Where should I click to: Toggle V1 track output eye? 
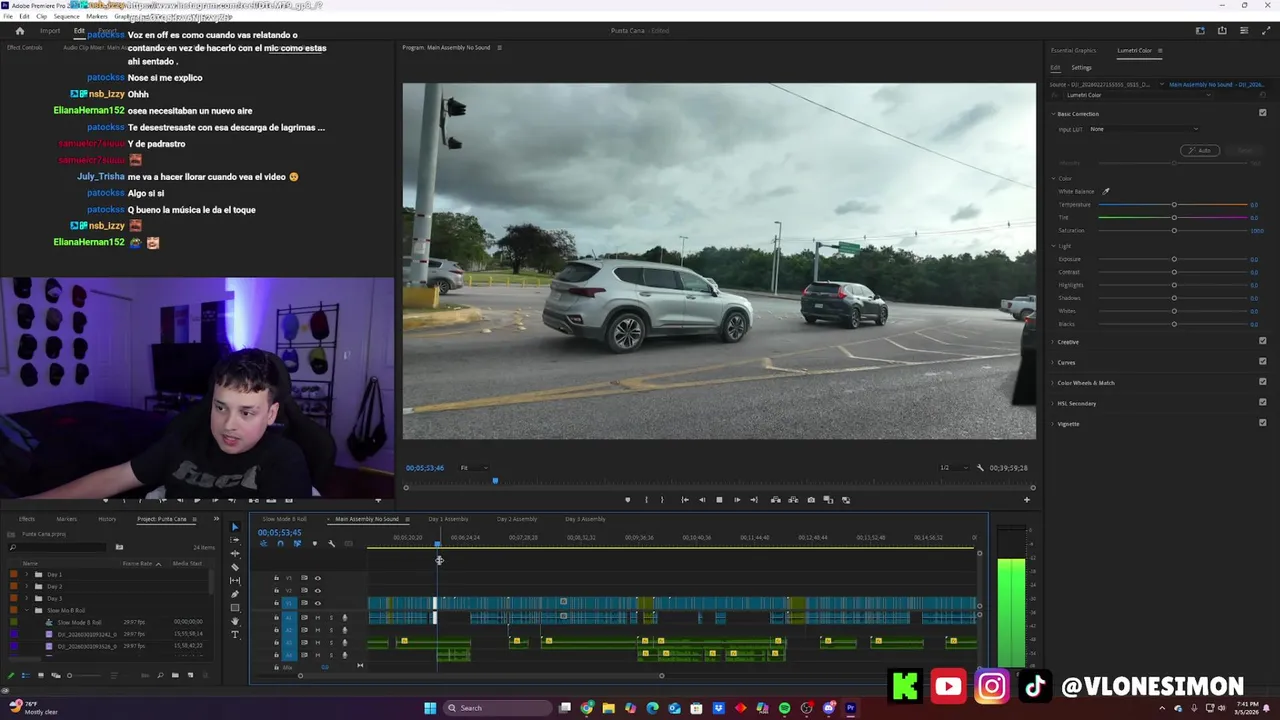click(x=318, y=603)
